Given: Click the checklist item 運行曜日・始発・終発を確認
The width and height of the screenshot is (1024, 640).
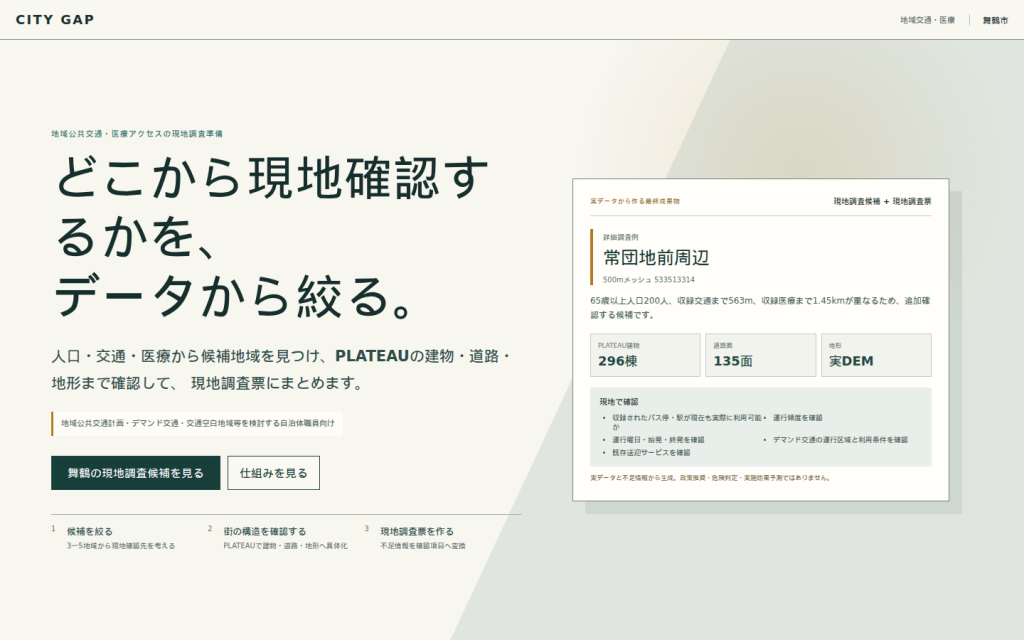Looking at the screenshot, I should coord(658,440).
